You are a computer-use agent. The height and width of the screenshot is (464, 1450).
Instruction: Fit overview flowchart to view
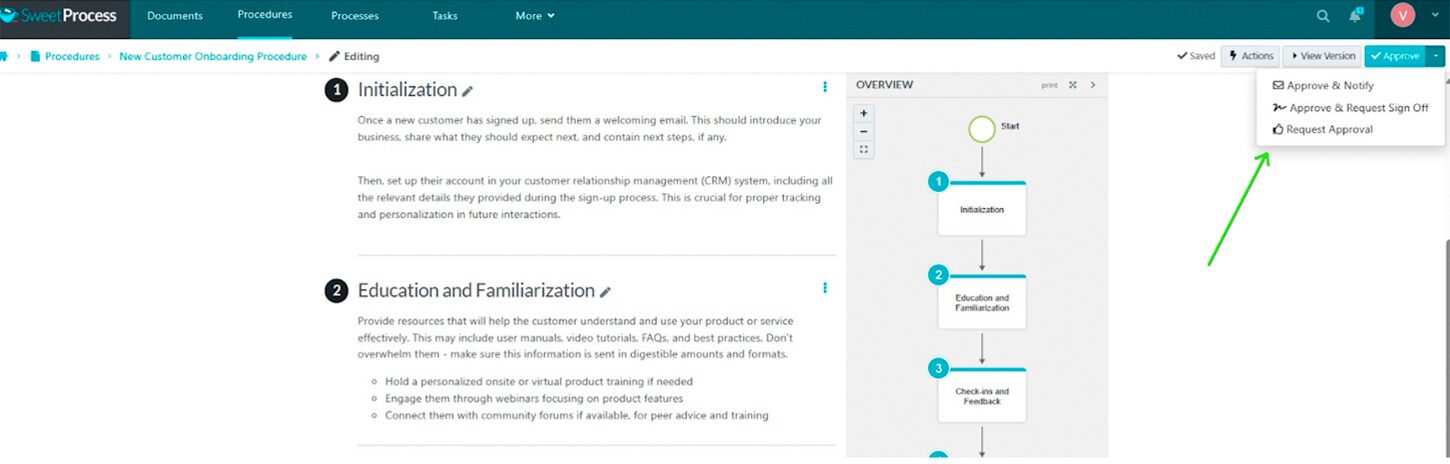click(864, 150)
